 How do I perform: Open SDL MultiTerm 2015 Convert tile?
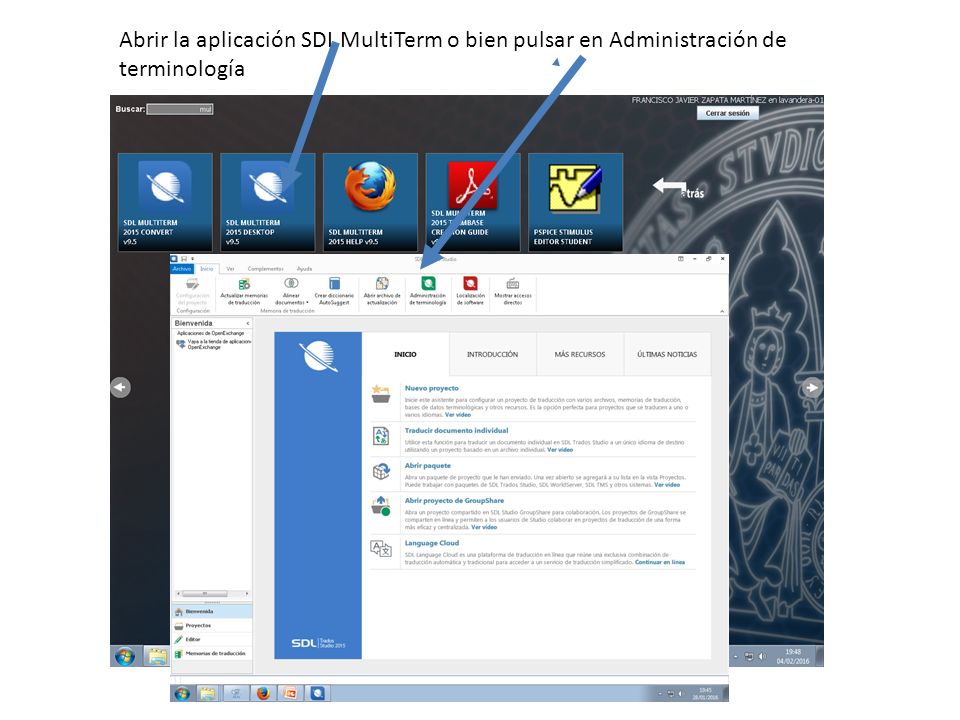pos(165,202)
